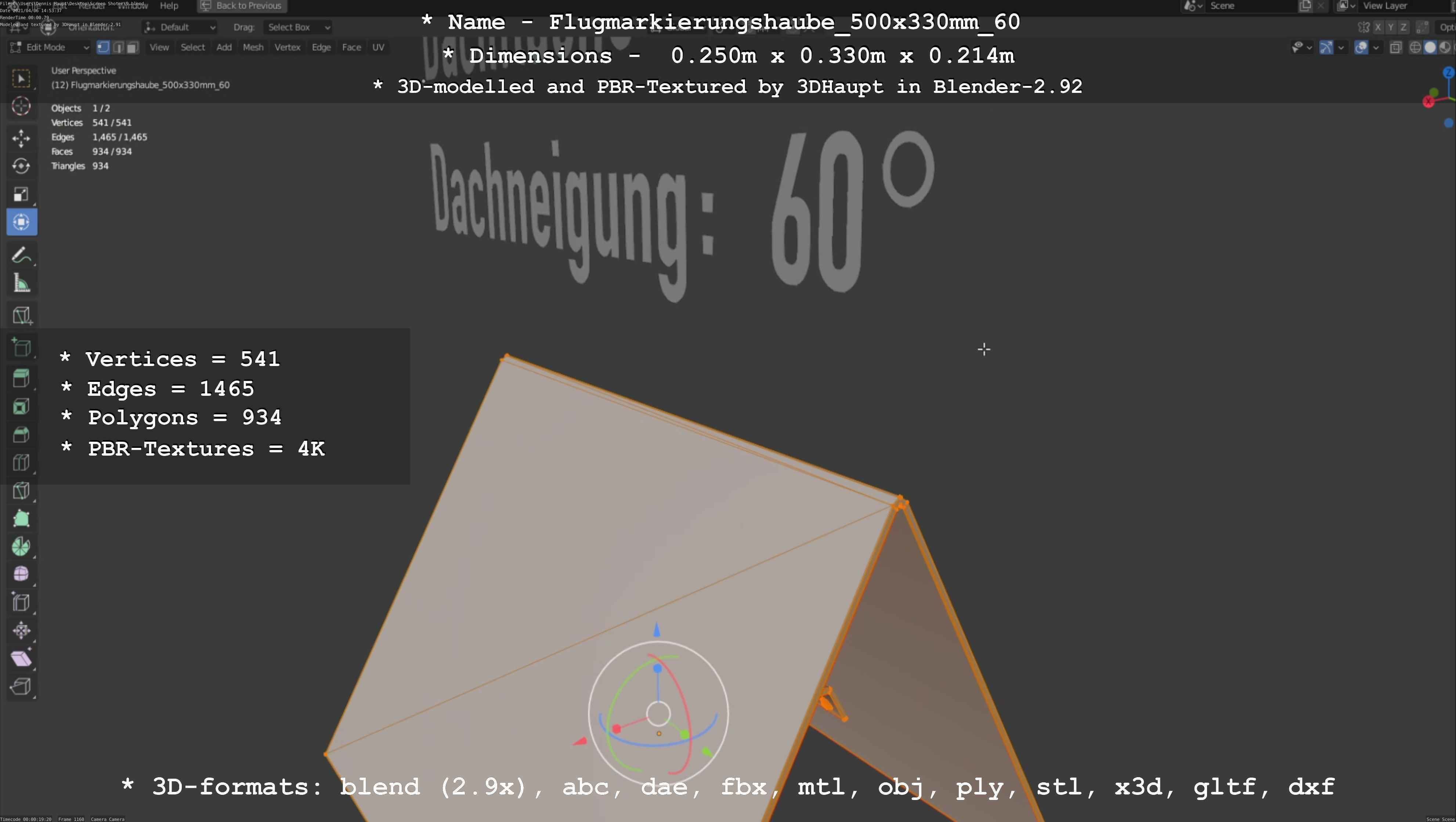
Task: Toggle Auto Merge vertices
Action: coord(1423,27)
